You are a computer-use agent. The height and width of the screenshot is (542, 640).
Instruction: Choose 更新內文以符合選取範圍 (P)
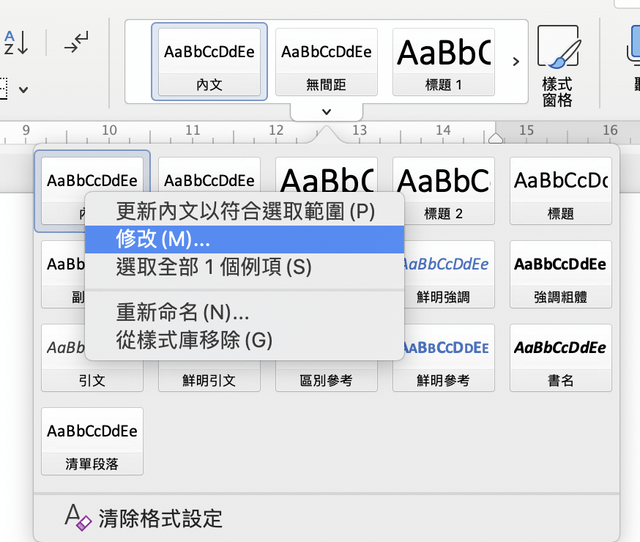click(x=244, y=211)
